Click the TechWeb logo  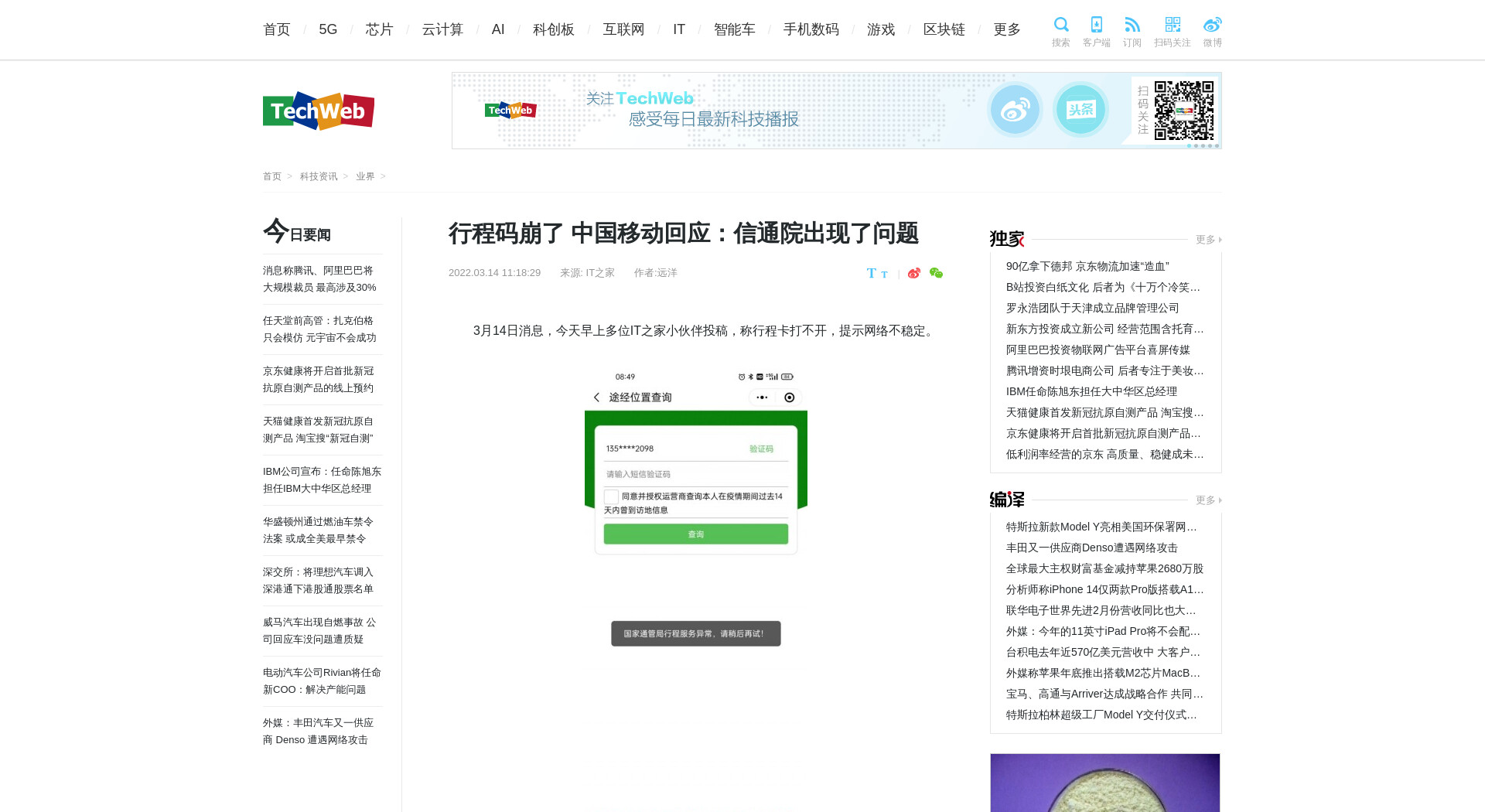319,111
